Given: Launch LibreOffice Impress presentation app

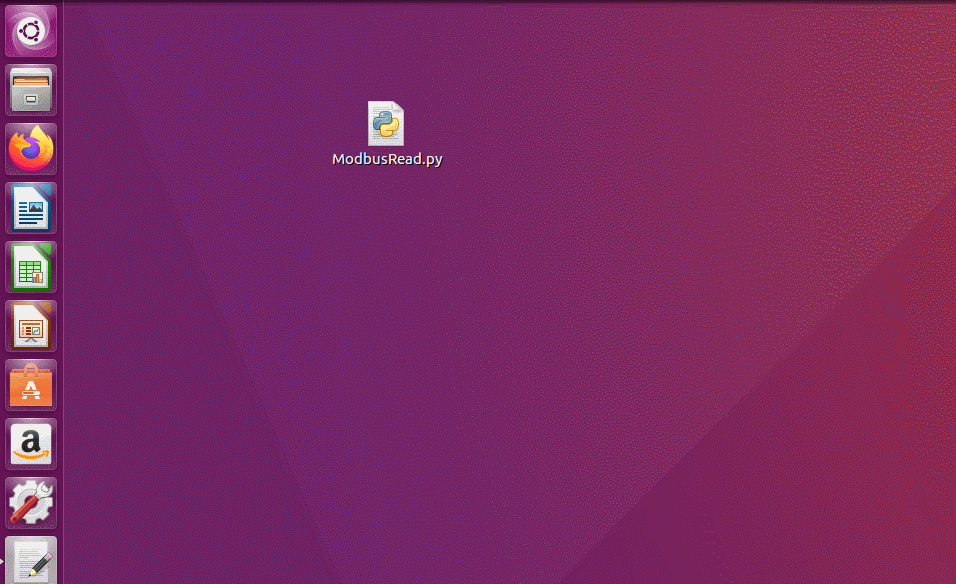Looking at the screenshot, I should (x=31, y=327).
